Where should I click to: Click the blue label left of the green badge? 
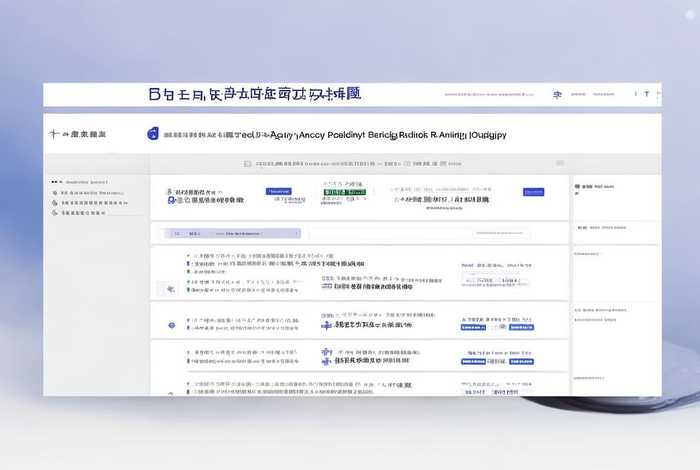tap(279, 191)
